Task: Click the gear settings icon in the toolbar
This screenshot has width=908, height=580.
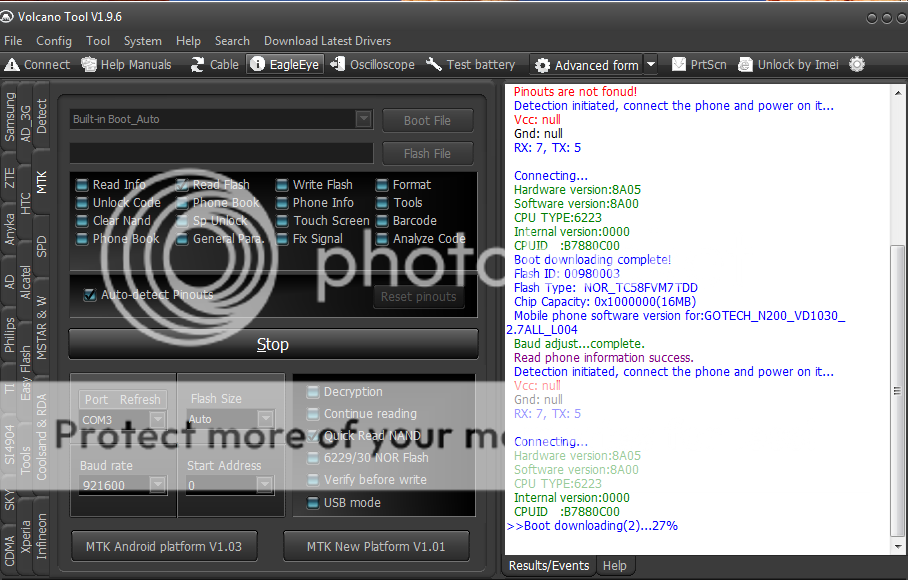Action: 857,64
